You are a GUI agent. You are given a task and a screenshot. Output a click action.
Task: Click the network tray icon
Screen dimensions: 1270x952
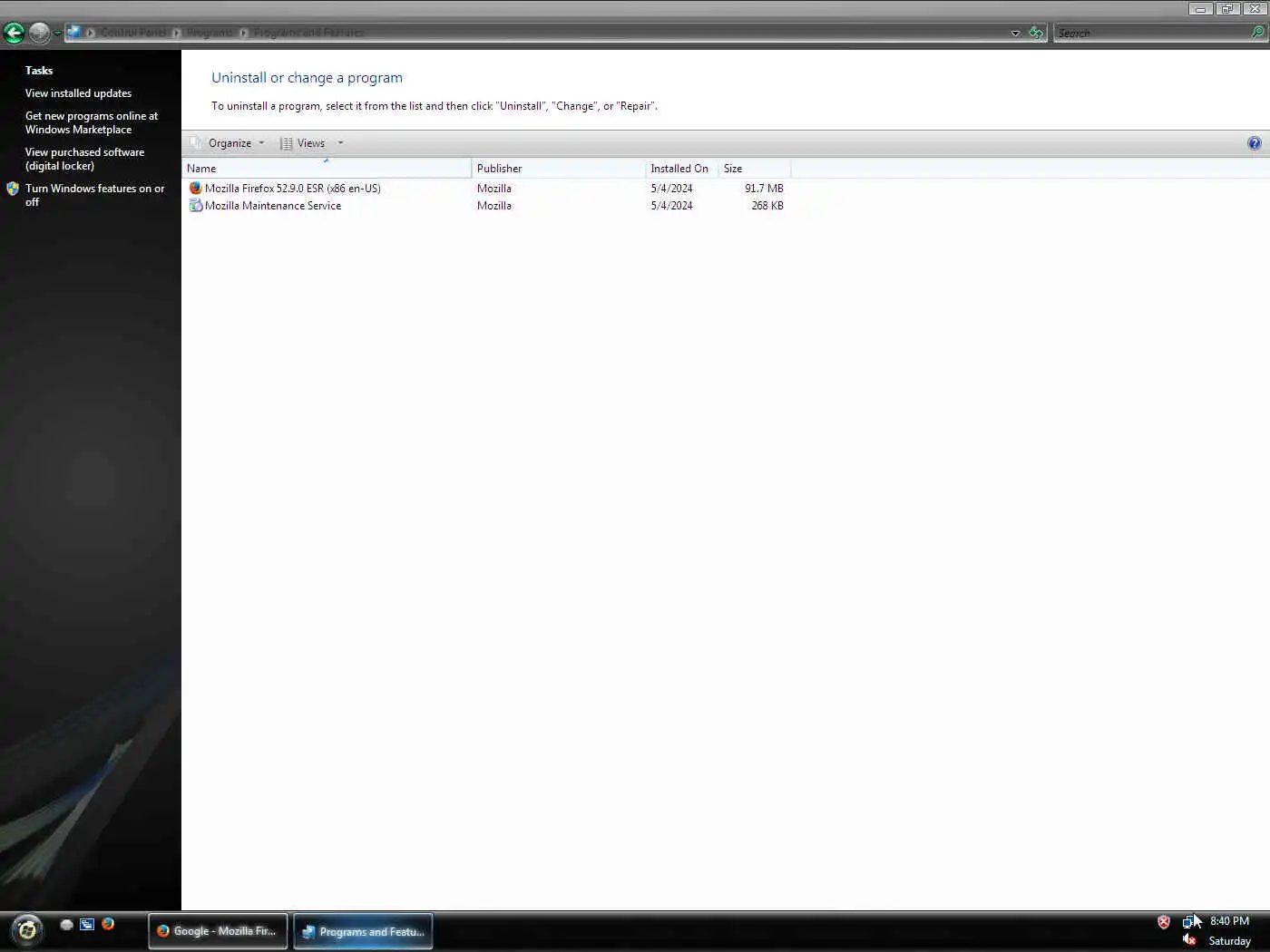point(1189,922)
